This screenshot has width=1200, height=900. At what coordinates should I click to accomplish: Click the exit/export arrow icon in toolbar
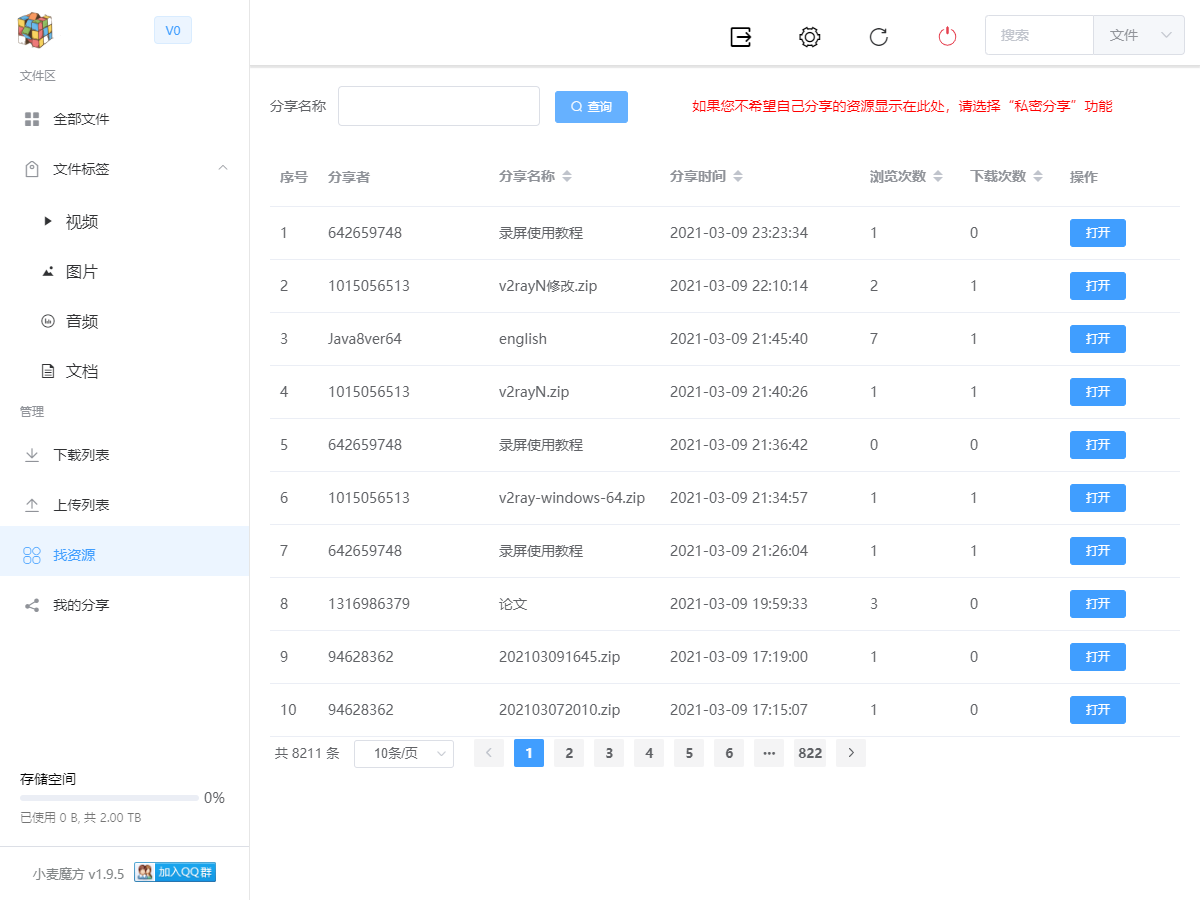pos(740,36)
